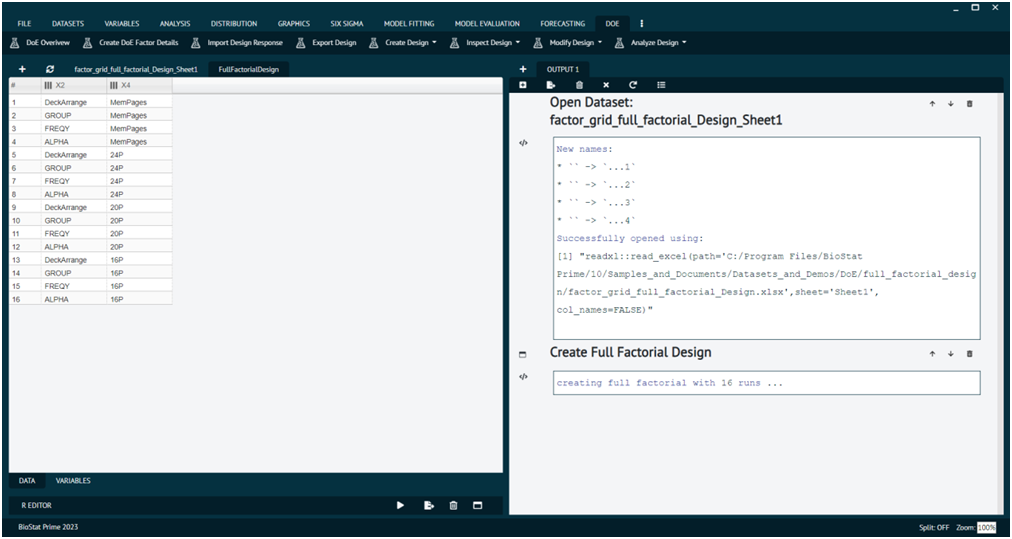Click the R editor trash icon
The height and width of the screenshot is (539, 1012).
point(453,505)
